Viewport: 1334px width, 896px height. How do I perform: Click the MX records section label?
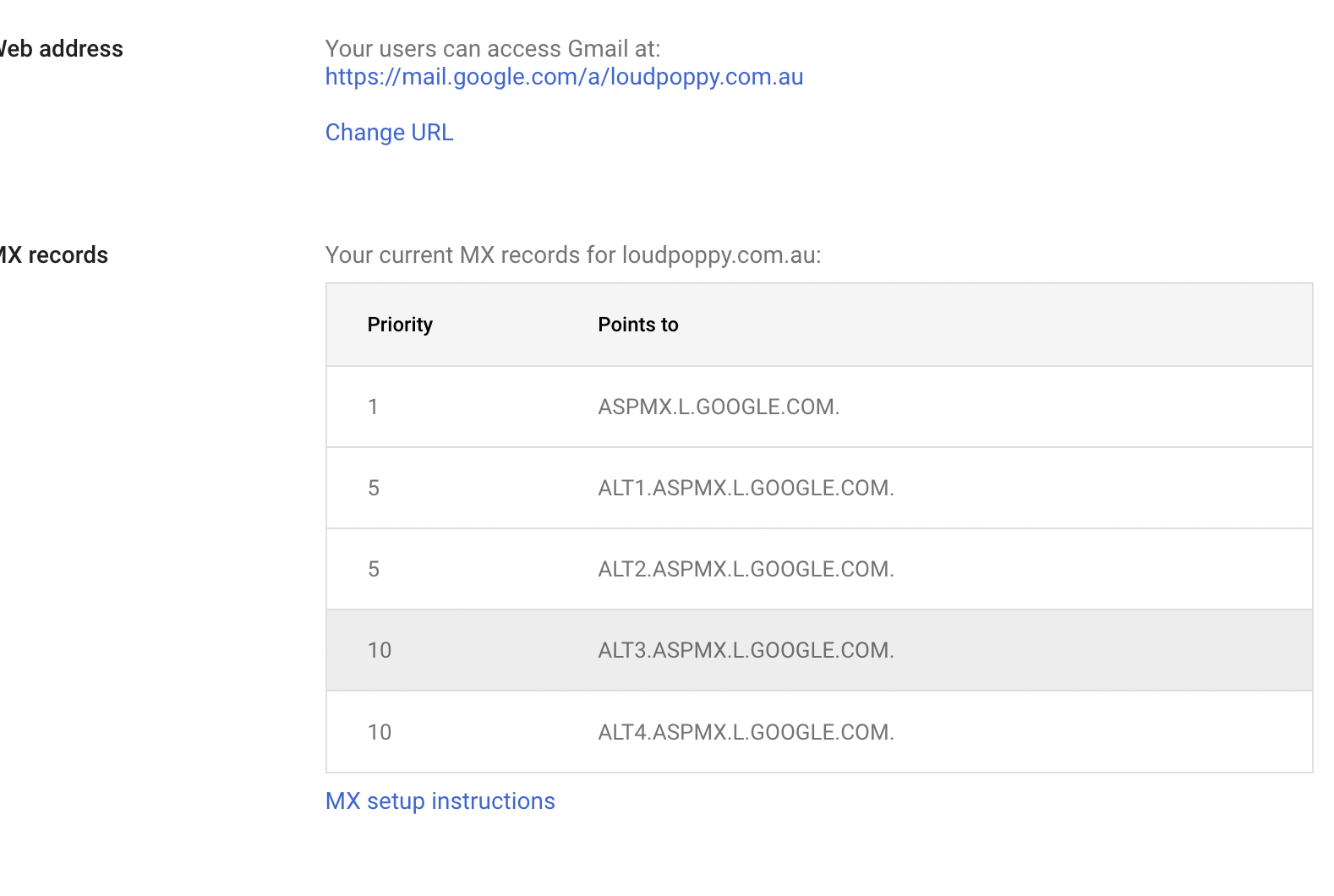pyautogui.click(x=54, y=255)
